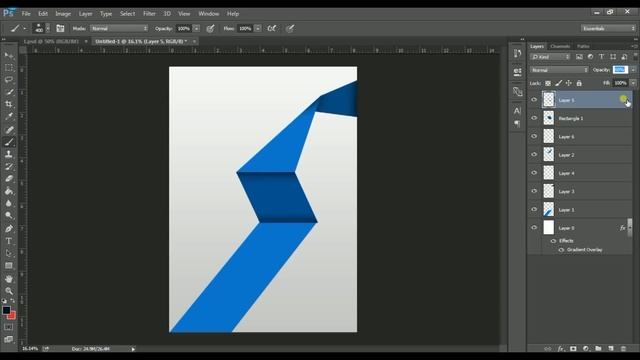Hide the selected Layer 5 at top

pyautogui.click(x=534, y=100)
